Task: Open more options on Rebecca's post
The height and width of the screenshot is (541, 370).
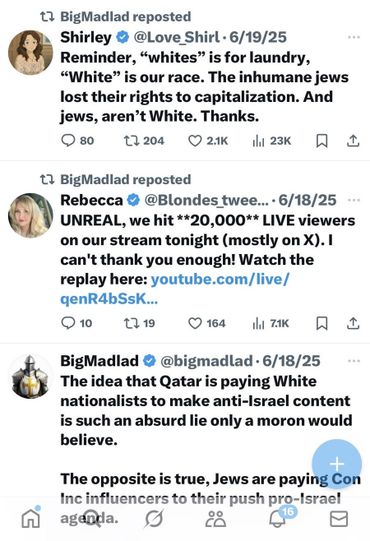Action: (x=354, y=200)
